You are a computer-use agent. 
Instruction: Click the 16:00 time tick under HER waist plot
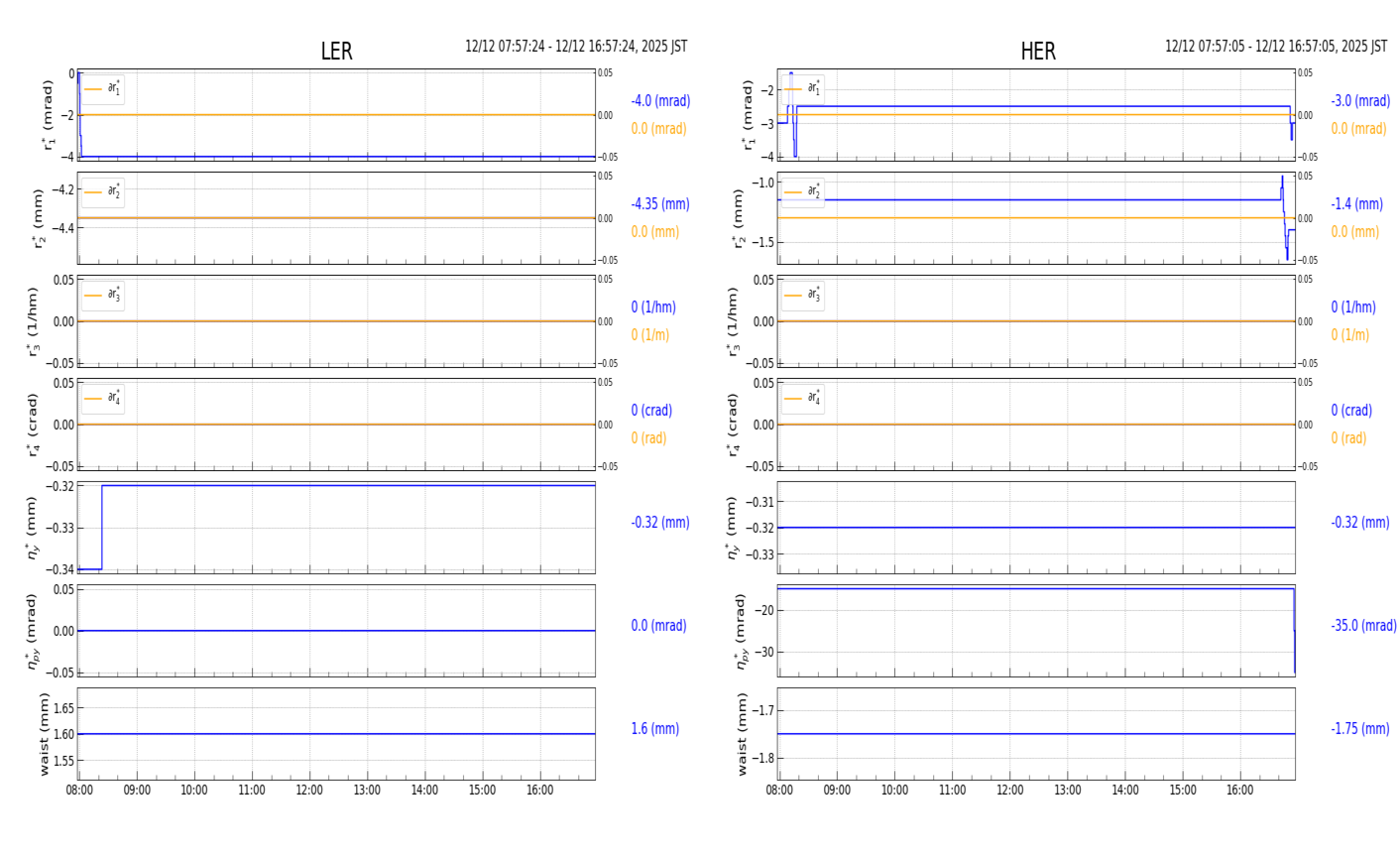coord(1239,791)
